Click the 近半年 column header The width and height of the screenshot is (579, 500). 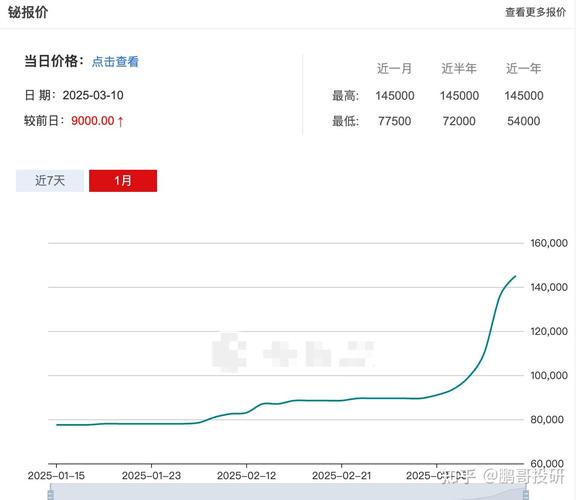click(459, 68)
